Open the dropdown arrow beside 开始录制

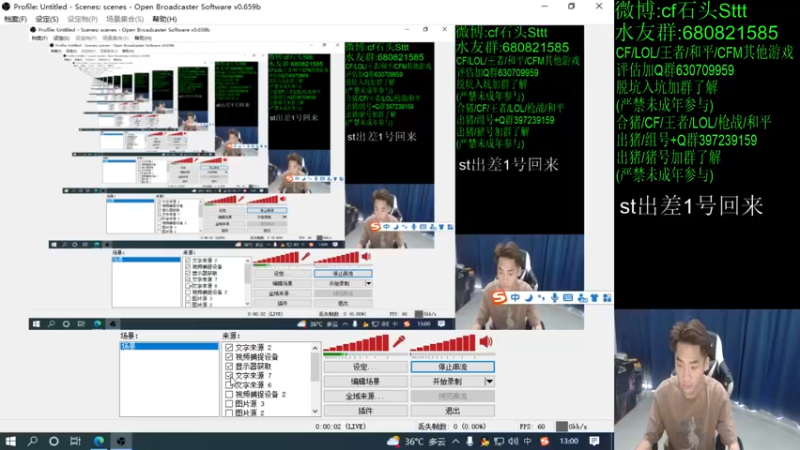(x=489, y=381)
